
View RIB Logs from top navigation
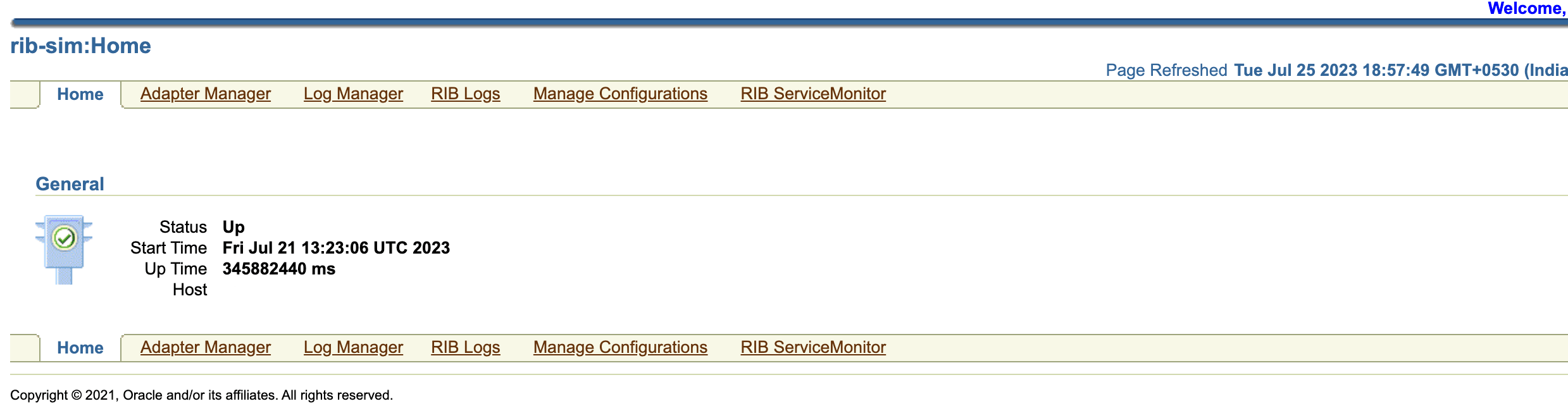pyautogui.click(x=465, y=93)
